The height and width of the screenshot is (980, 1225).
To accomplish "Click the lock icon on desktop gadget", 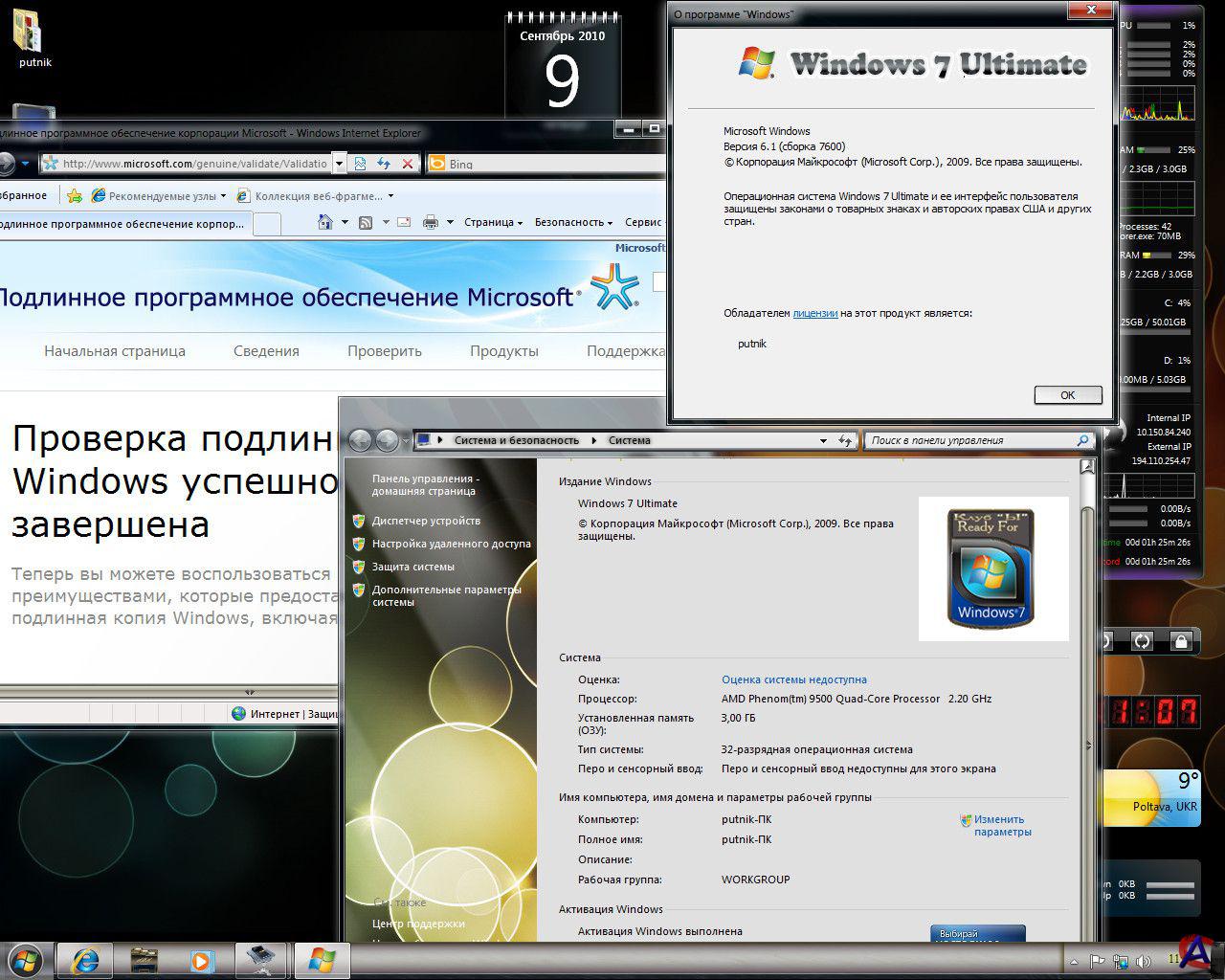I will (1181, 641).
